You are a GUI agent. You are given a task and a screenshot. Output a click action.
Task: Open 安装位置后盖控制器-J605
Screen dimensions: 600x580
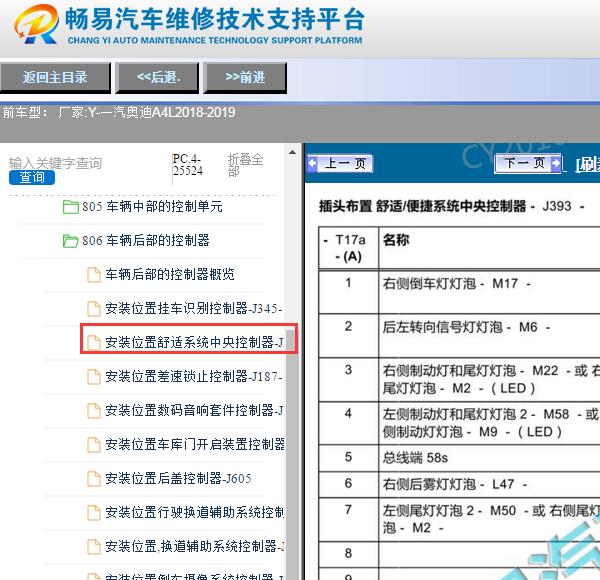[178, 478]
